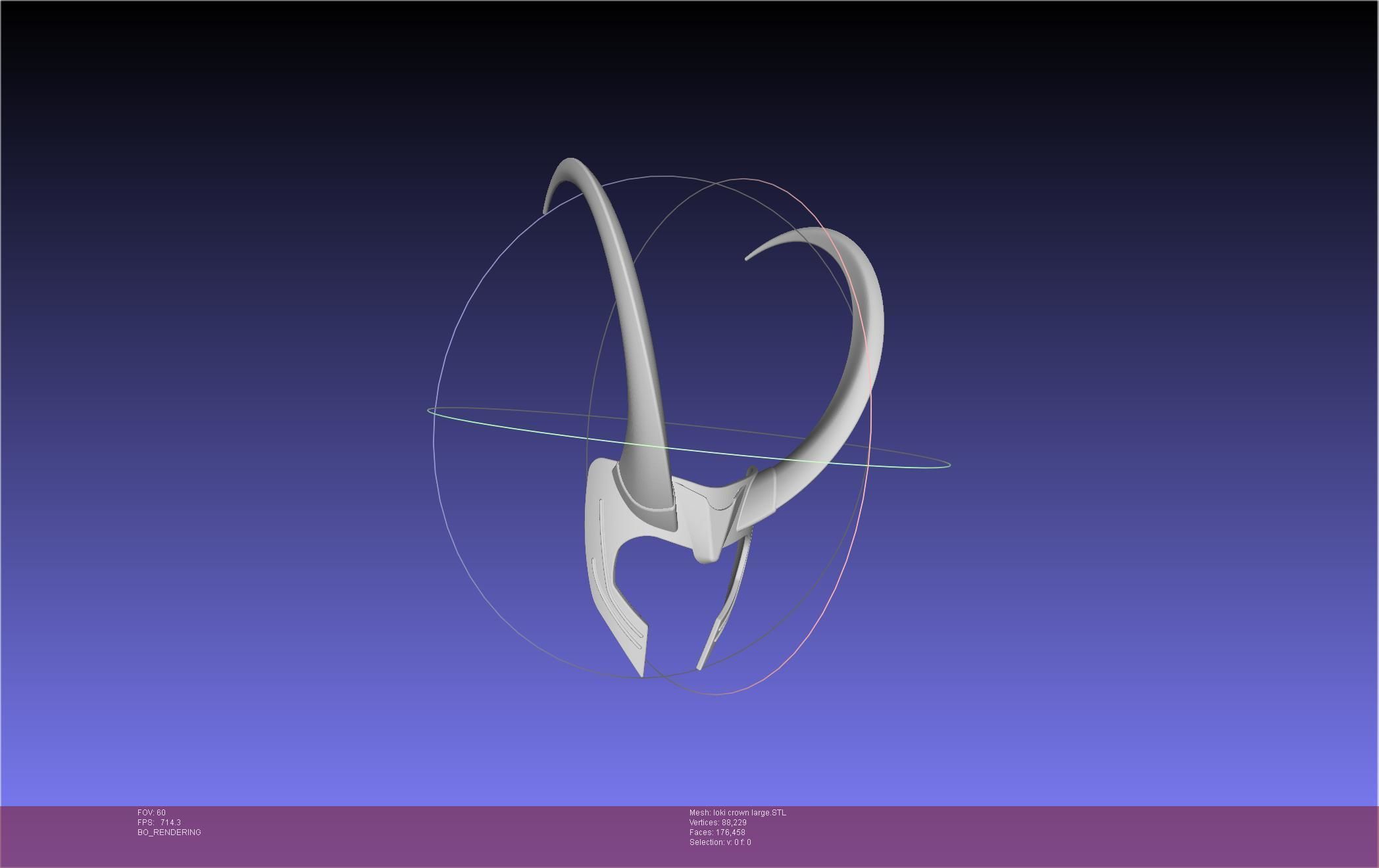This screenshot has width=1379, height=868.
Task: Click the 'FOV: 60' status text
Action: click(151, 813)
